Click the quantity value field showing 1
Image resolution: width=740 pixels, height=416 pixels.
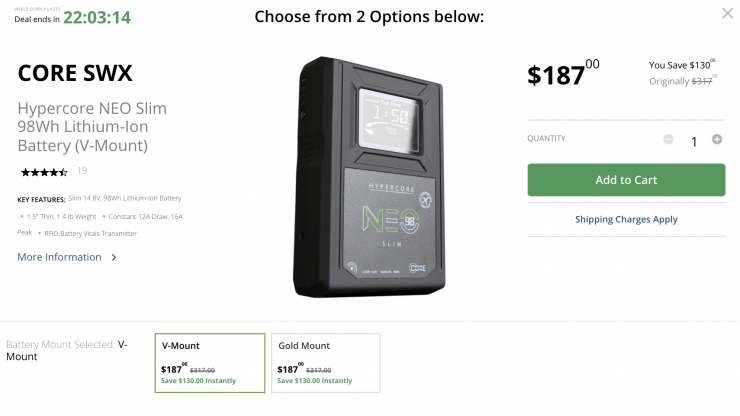[693, 141]
